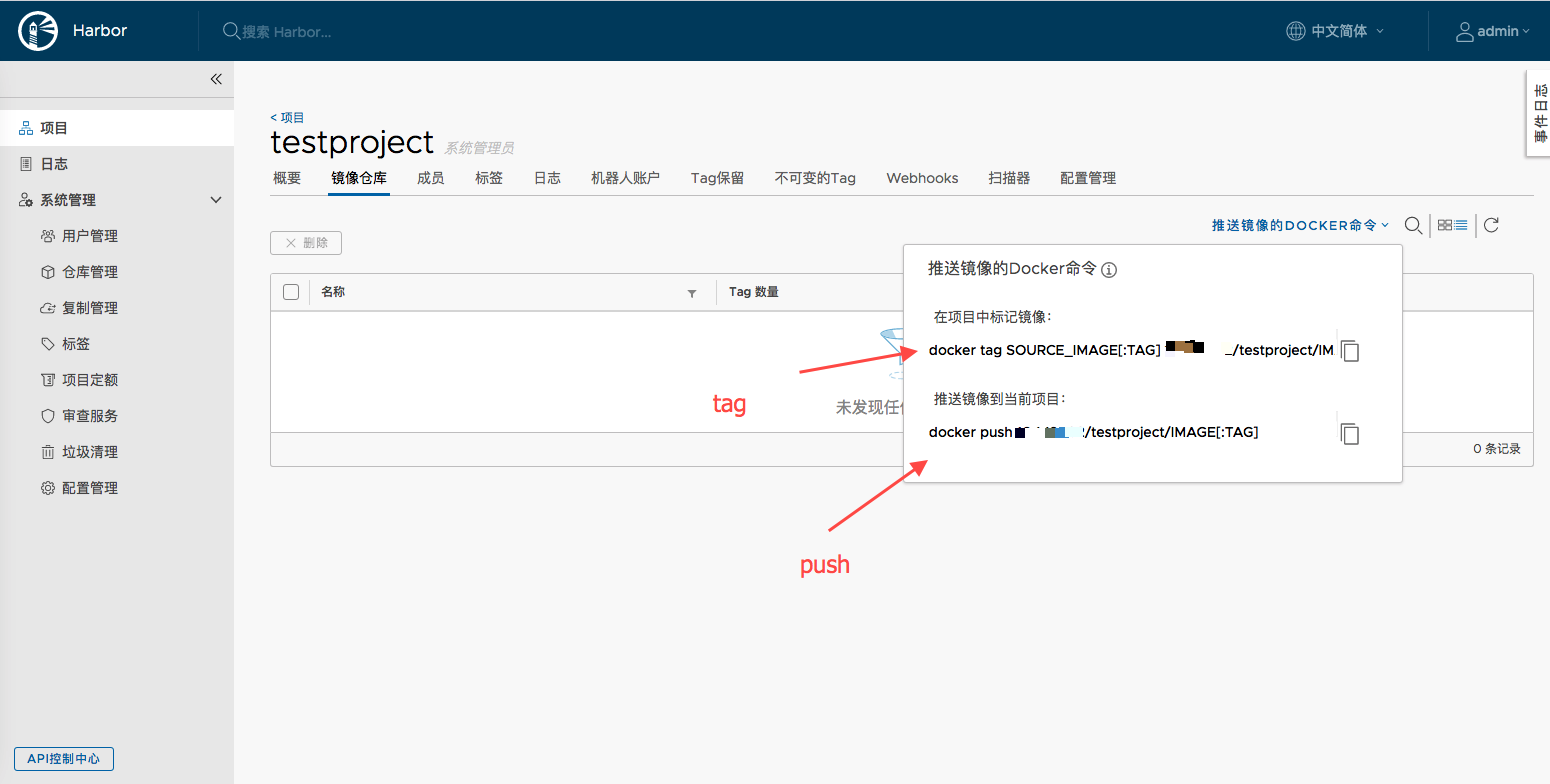Collapse the left navigation sidebar
1550x784 pixels.
[x=216, y=78]
